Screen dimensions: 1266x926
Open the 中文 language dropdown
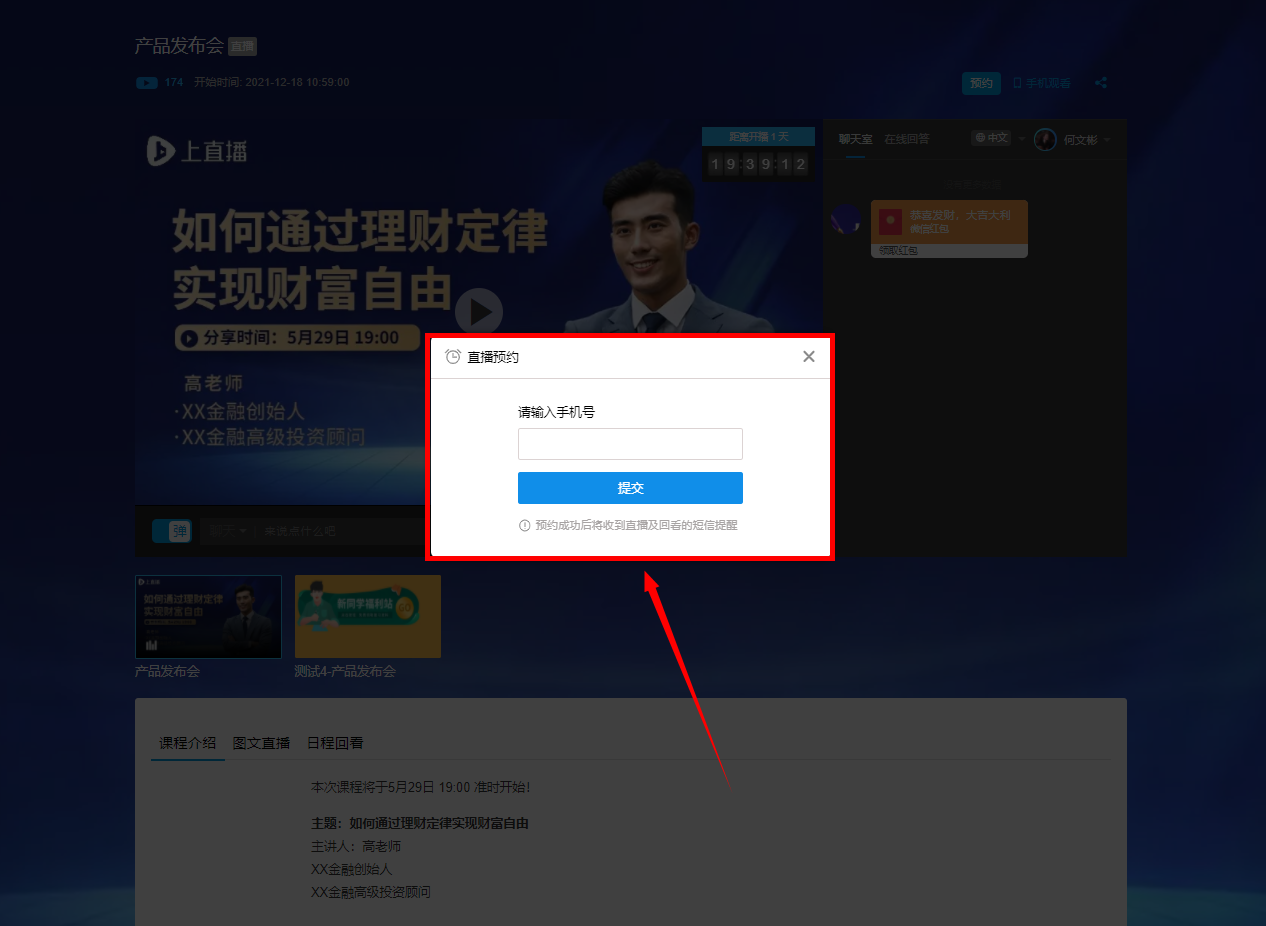[x=999, y=138]
